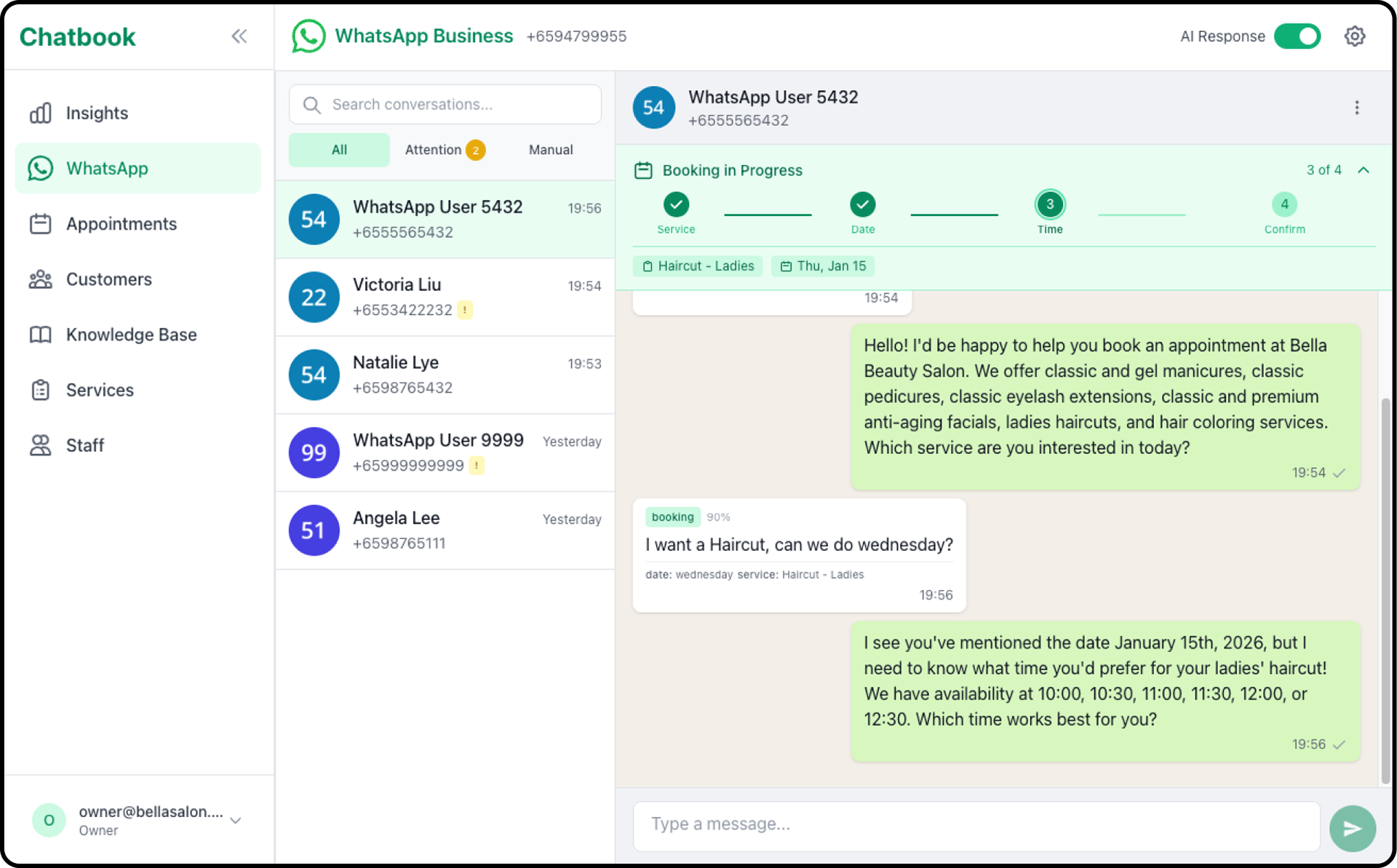Screen dimensions: 1397x868
Task: Expand the owner account menu
Action: coord(235,820)
